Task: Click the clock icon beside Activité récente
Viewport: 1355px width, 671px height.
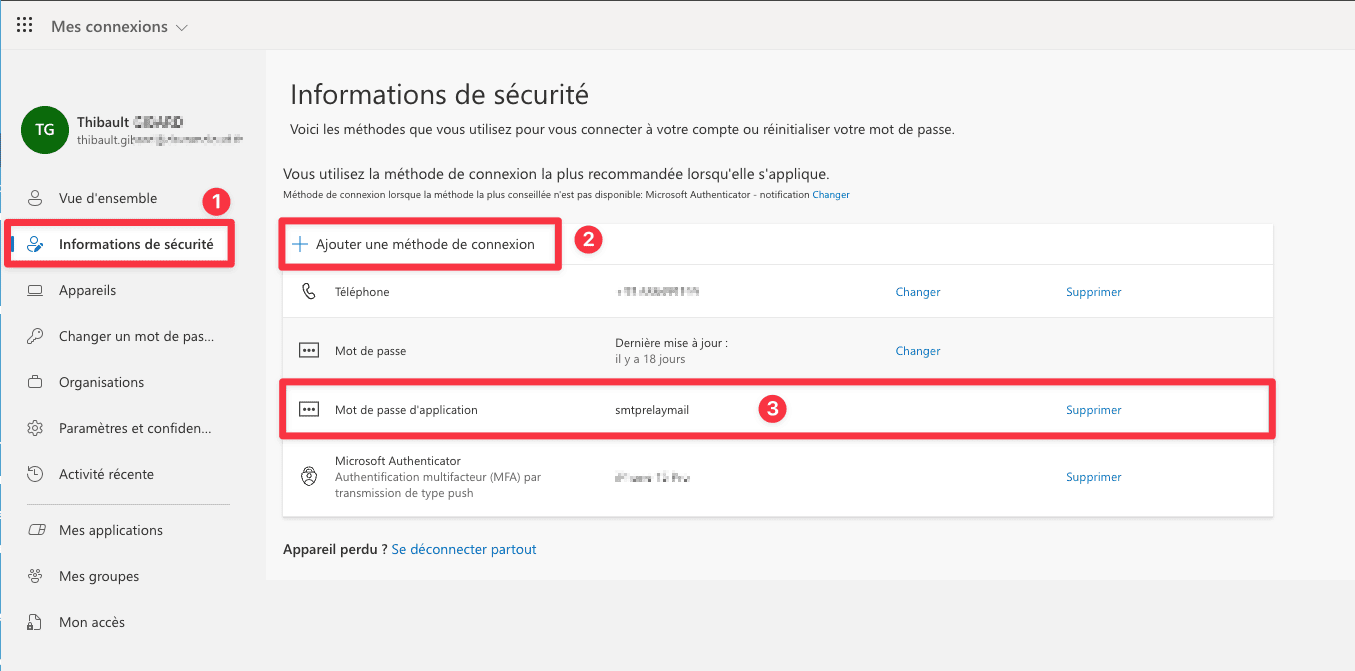Action: [35, 474]
